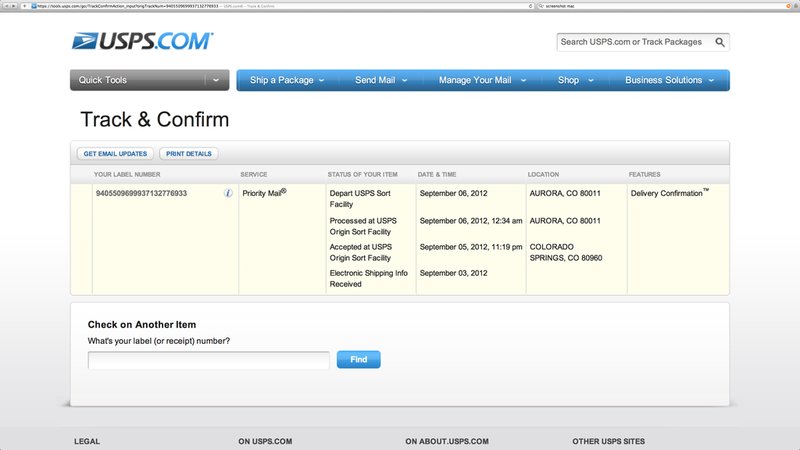Open the label number info icon
800x450 pixels.
pyautogui.click(x=228, y=193)
